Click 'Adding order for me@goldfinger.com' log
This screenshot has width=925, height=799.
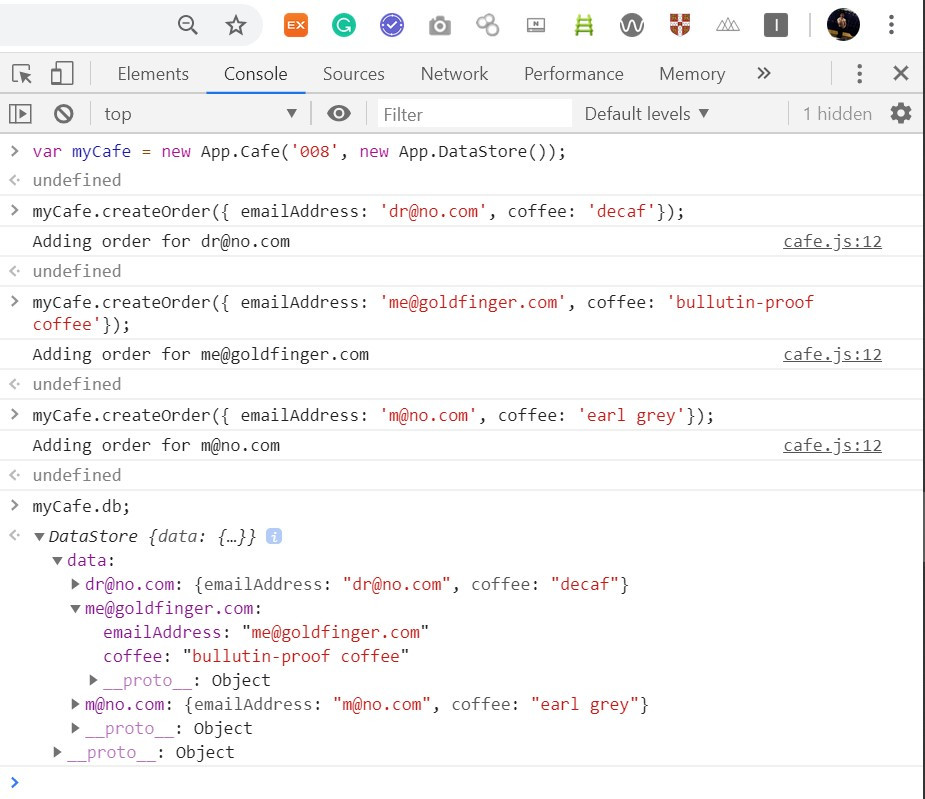[x=201, y=354]
